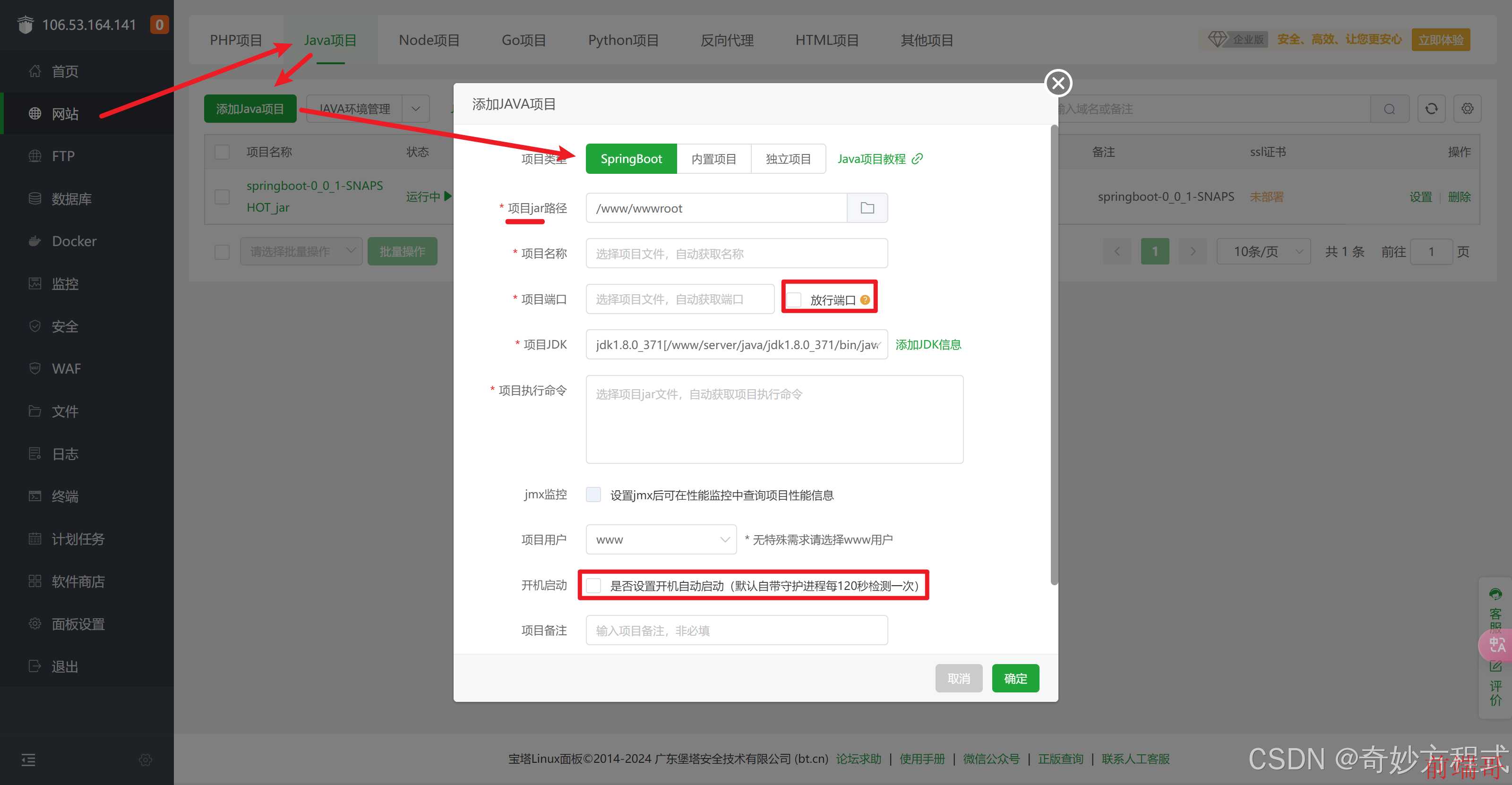Open the 项目JDK dropdown
1512x785 pixels.
click(x=737, y=344)
